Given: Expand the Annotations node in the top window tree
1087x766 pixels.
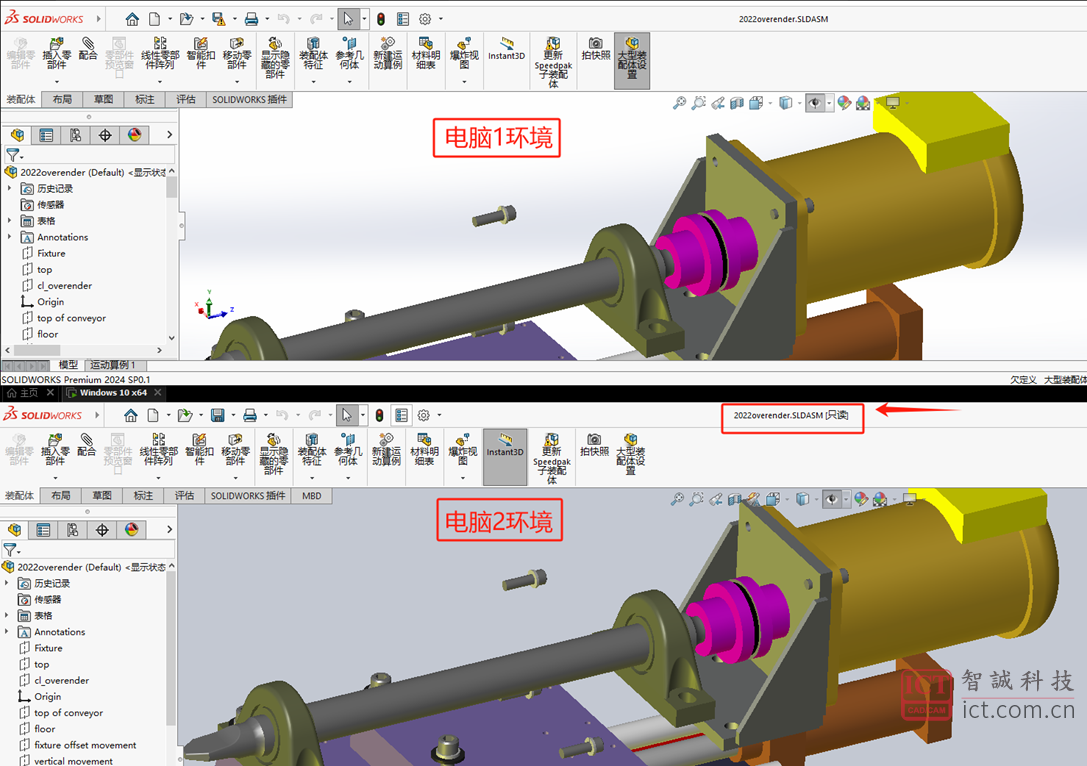Looking at the screenshot, I should pos(9,237).
